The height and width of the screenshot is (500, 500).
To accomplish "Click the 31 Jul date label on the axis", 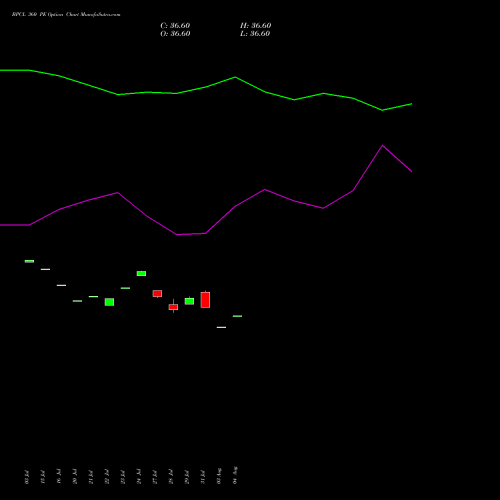I will [203, 477].
